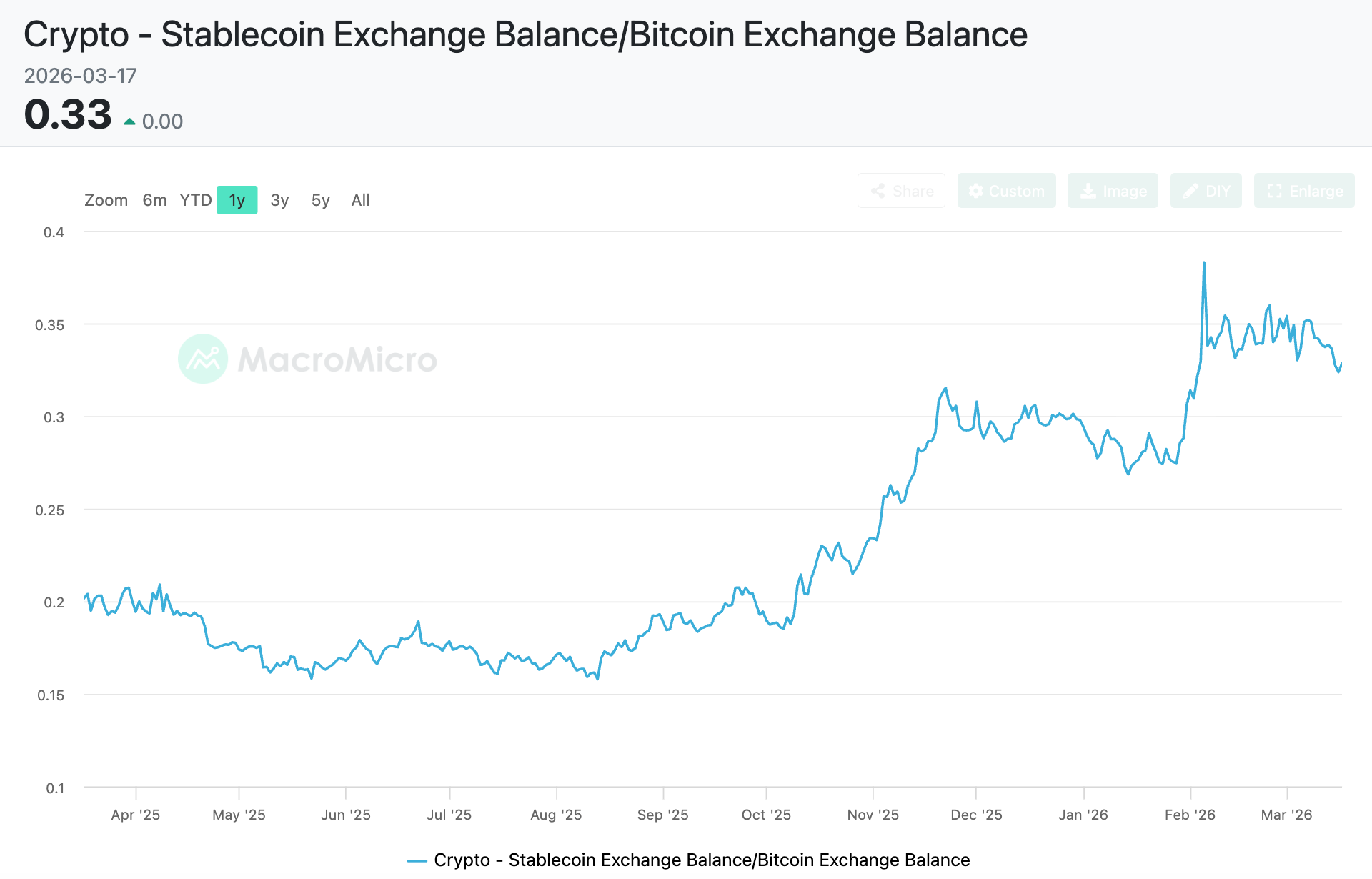1372x879 pixels.
Task: Click the Image download icon
Action: click(x=1088, y=191)
